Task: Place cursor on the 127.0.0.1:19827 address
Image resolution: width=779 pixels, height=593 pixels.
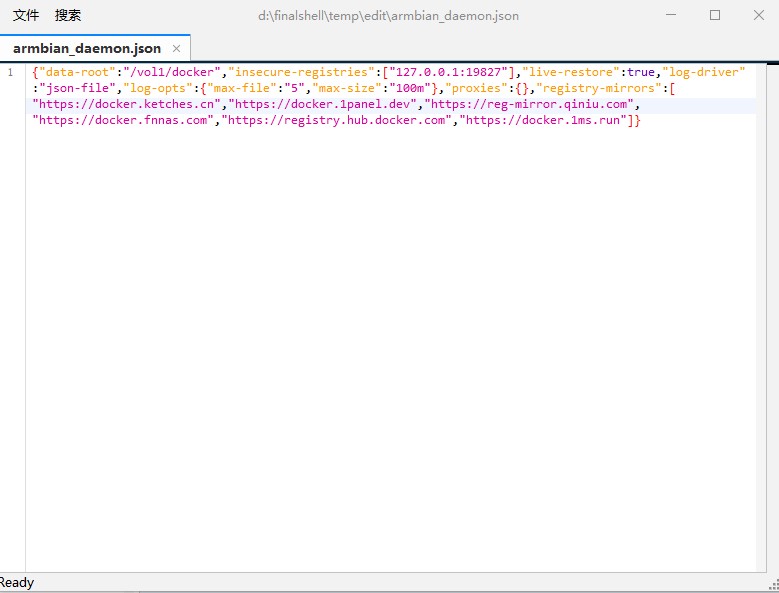Action: (451, 73)
